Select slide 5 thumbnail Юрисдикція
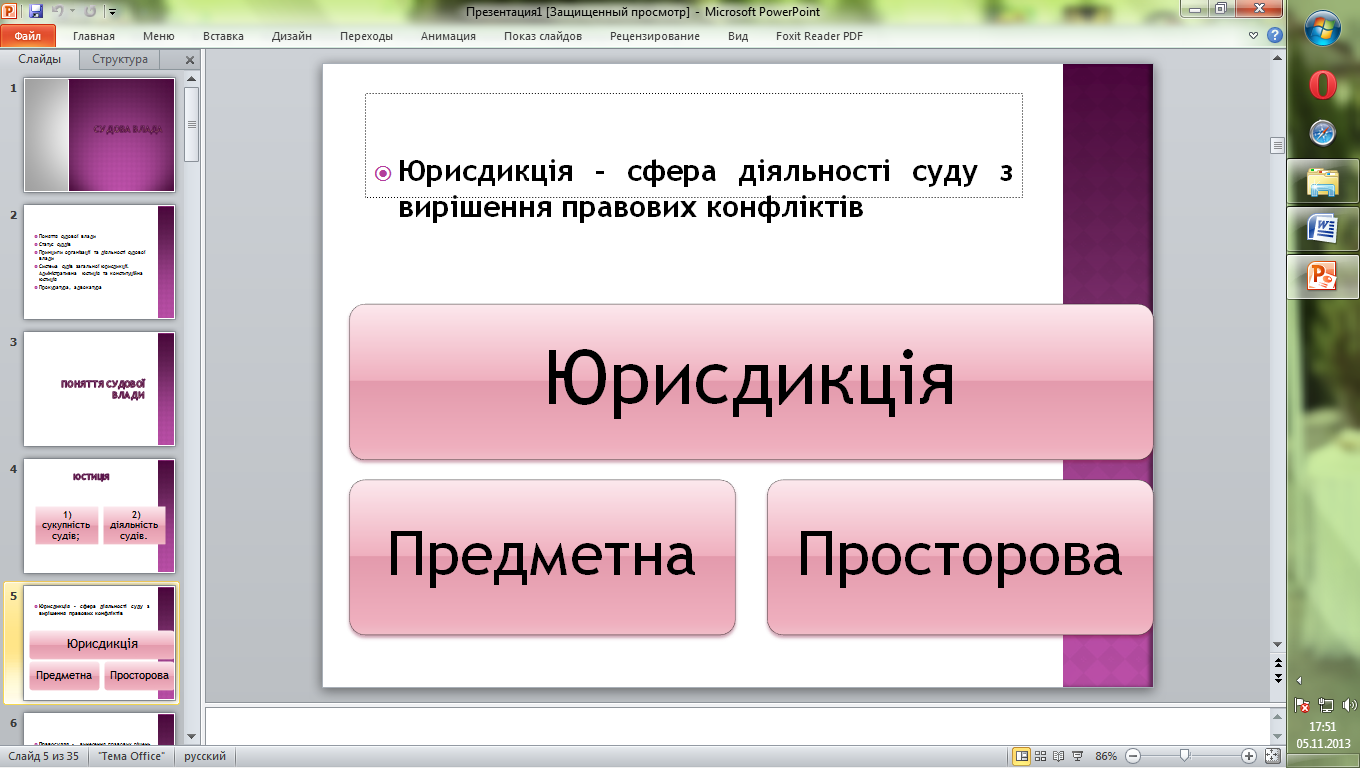This screenshot has width=1360, height=768. [99, 643]
